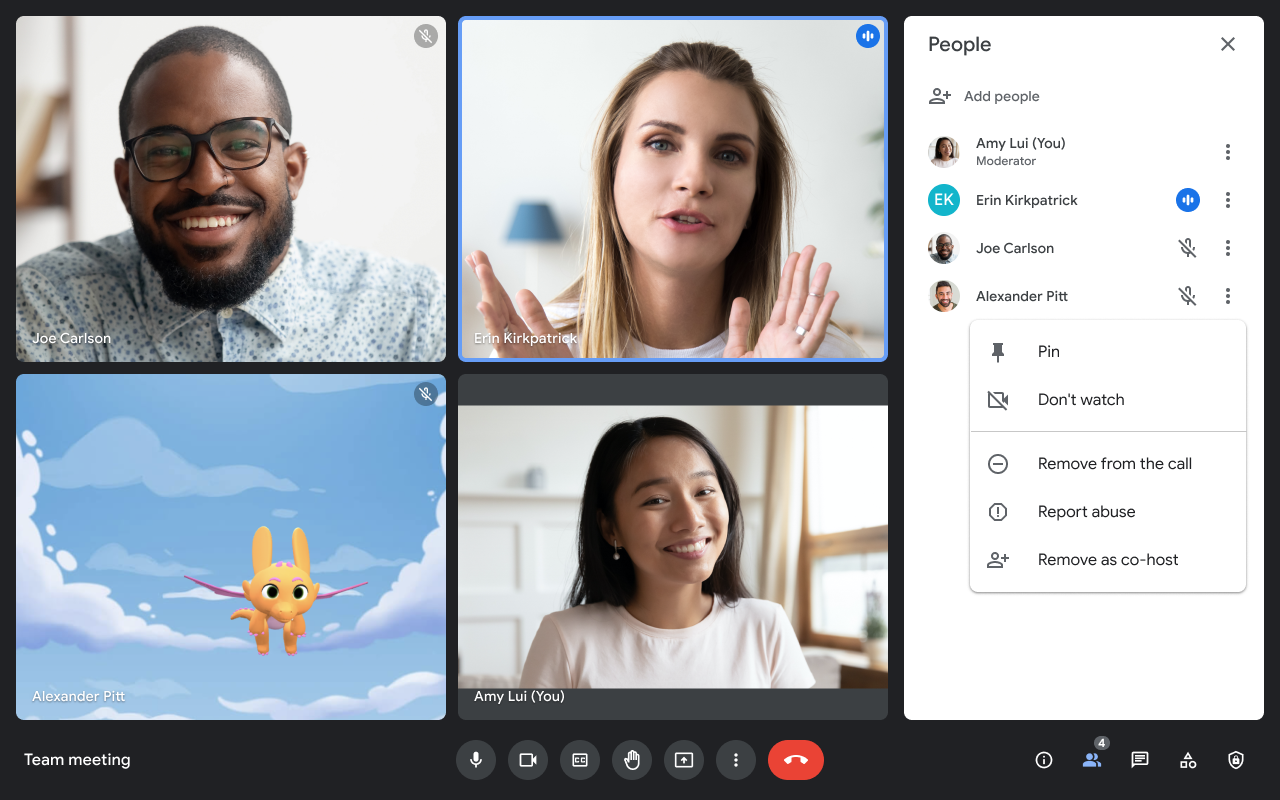Open the in-call chat panel
1280x800 pixels.
coord(1139,760)
